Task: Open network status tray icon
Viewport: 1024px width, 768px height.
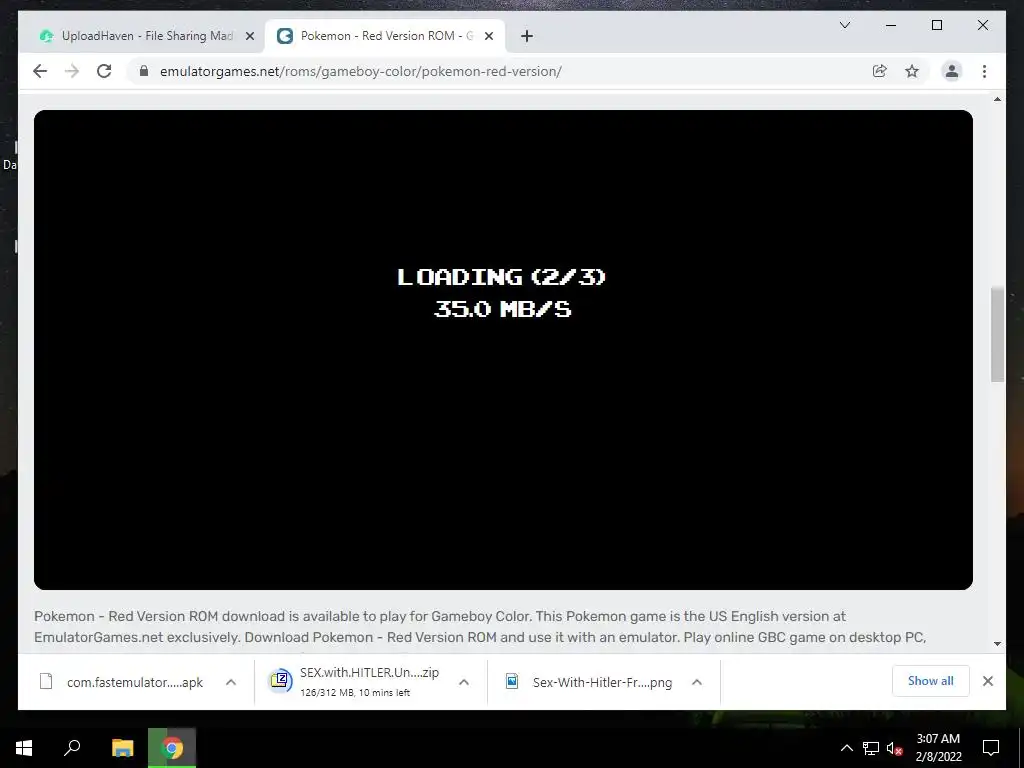Action: (871, 748)
